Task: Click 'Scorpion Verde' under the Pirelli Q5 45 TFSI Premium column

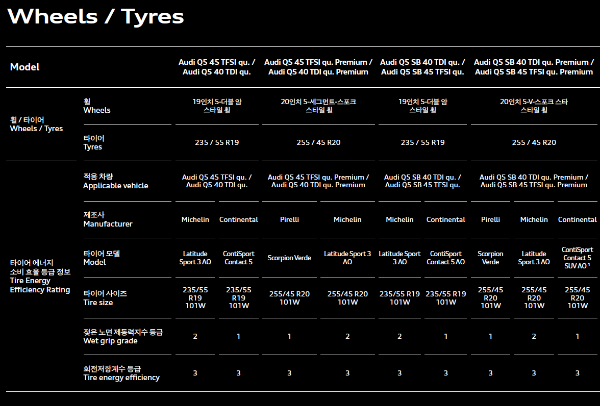Action: click(x=289, y=258)
